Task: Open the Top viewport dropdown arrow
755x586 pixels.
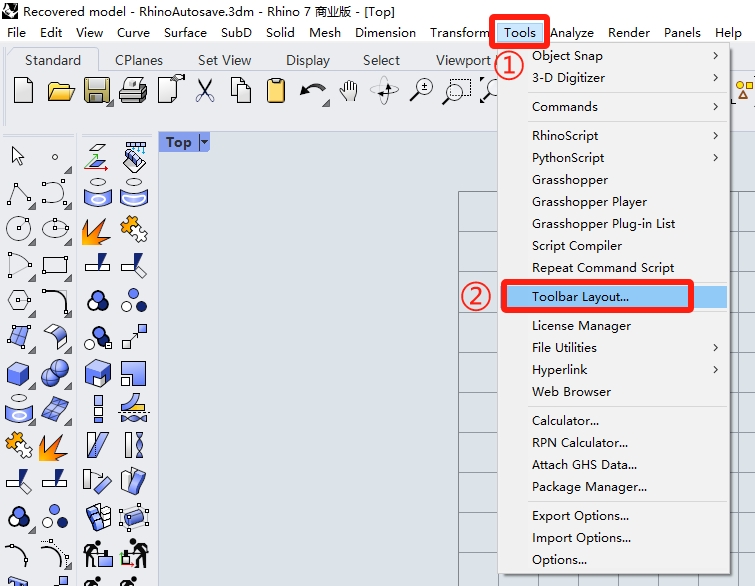Action: (x=205, y=142)
